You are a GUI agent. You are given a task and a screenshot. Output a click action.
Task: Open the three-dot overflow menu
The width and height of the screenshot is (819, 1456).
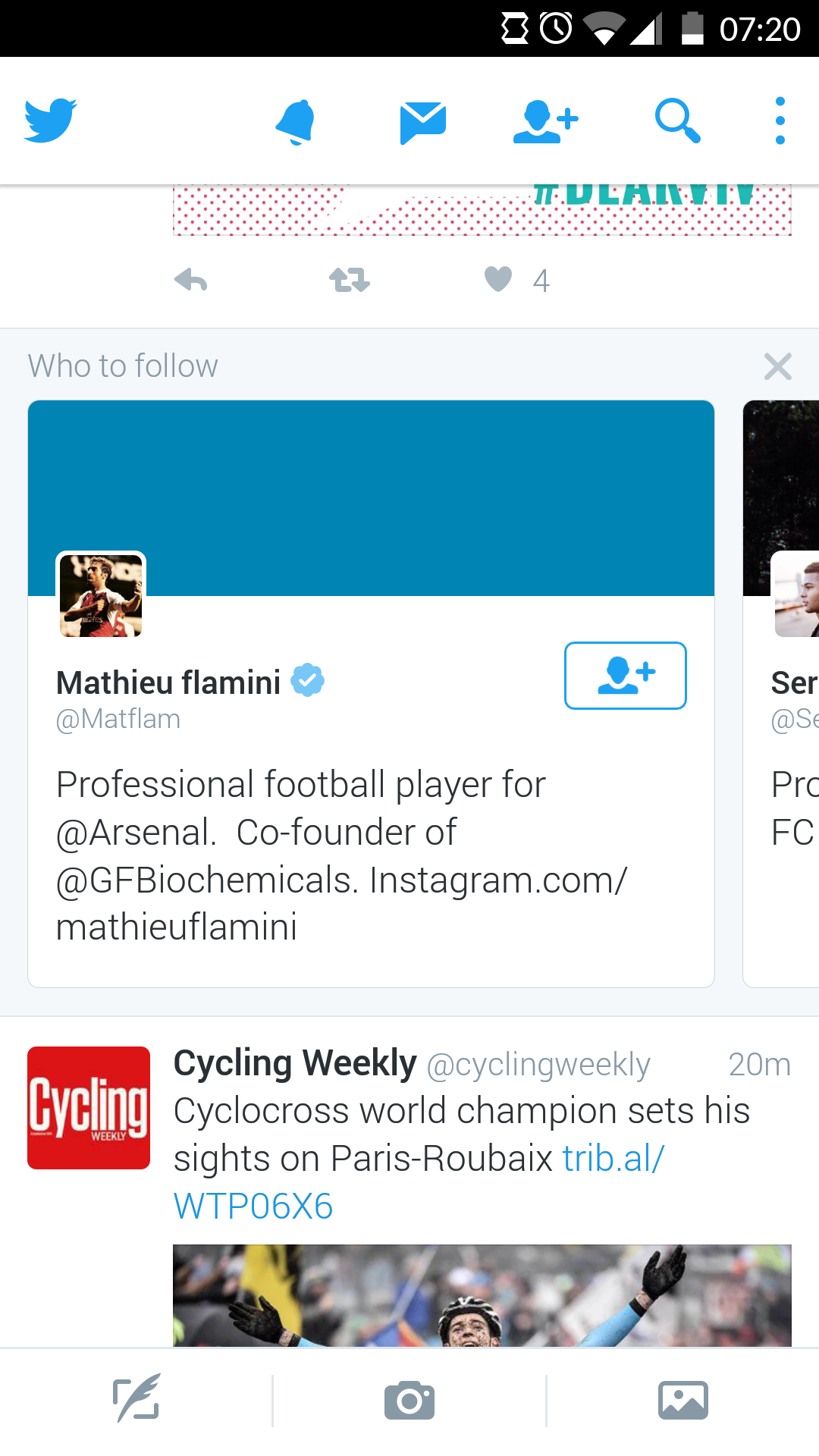coord(780,121)
